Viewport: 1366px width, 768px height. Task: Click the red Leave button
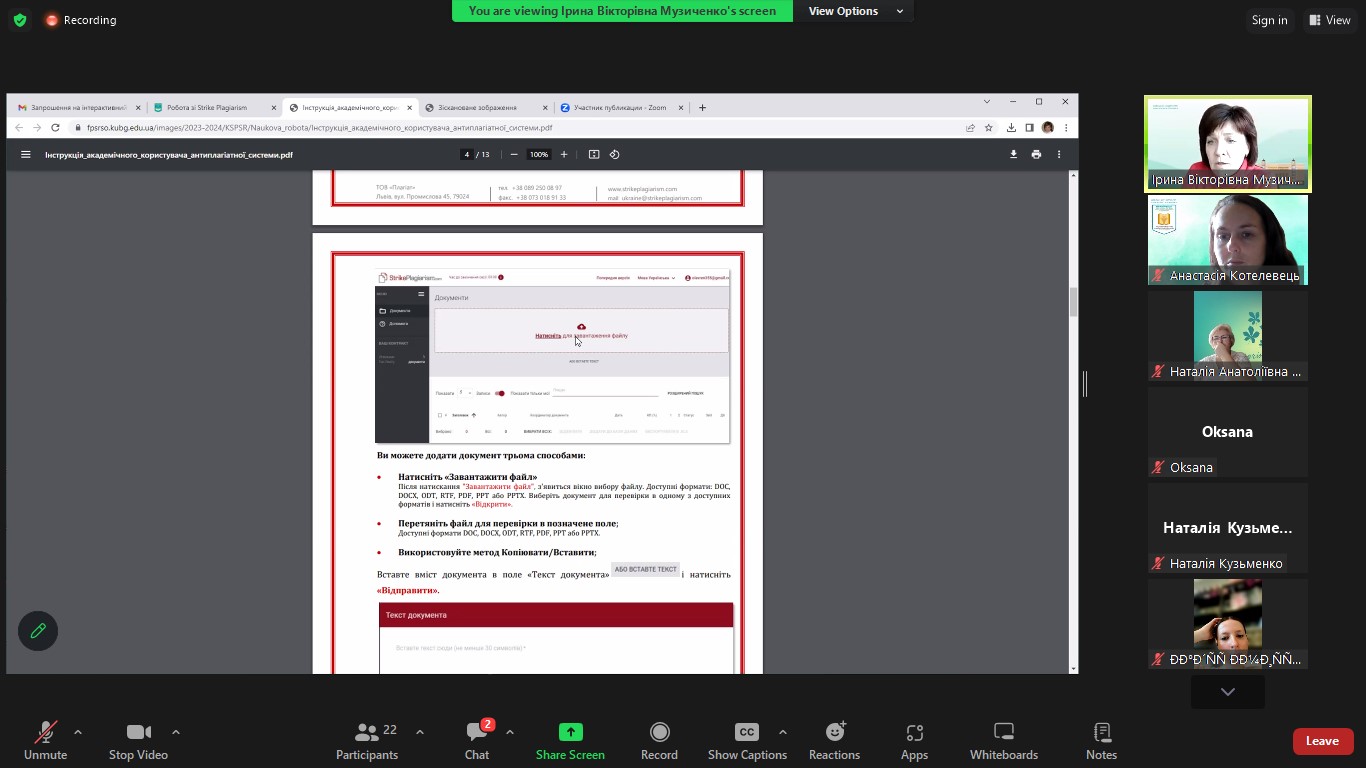click(x=1322, y=741)
